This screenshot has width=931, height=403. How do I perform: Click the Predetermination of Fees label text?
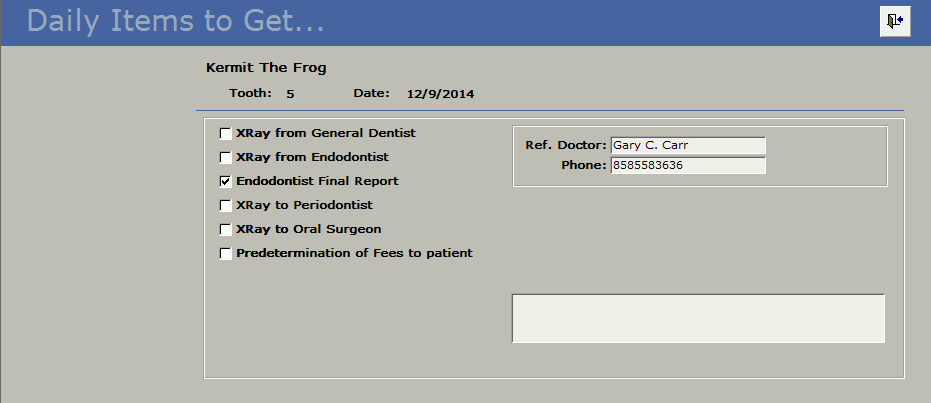pyautogui.click(x=354, y=253)
